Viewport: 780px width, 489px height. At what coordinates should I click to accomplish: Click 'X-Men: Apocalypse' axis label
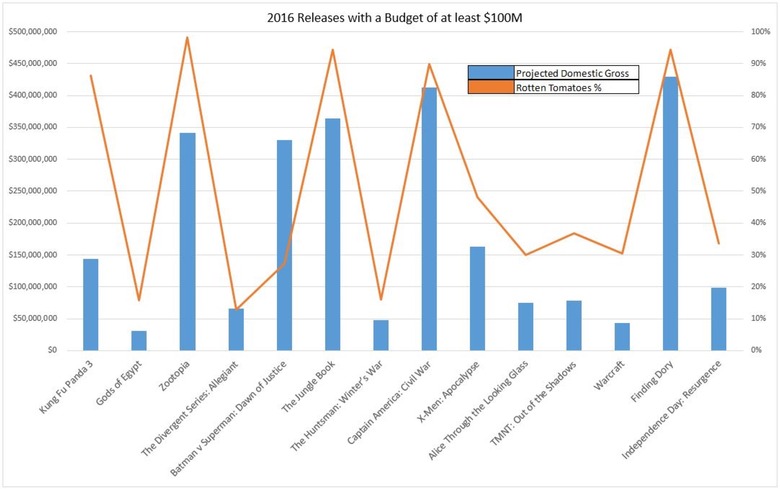coord(448,391)
